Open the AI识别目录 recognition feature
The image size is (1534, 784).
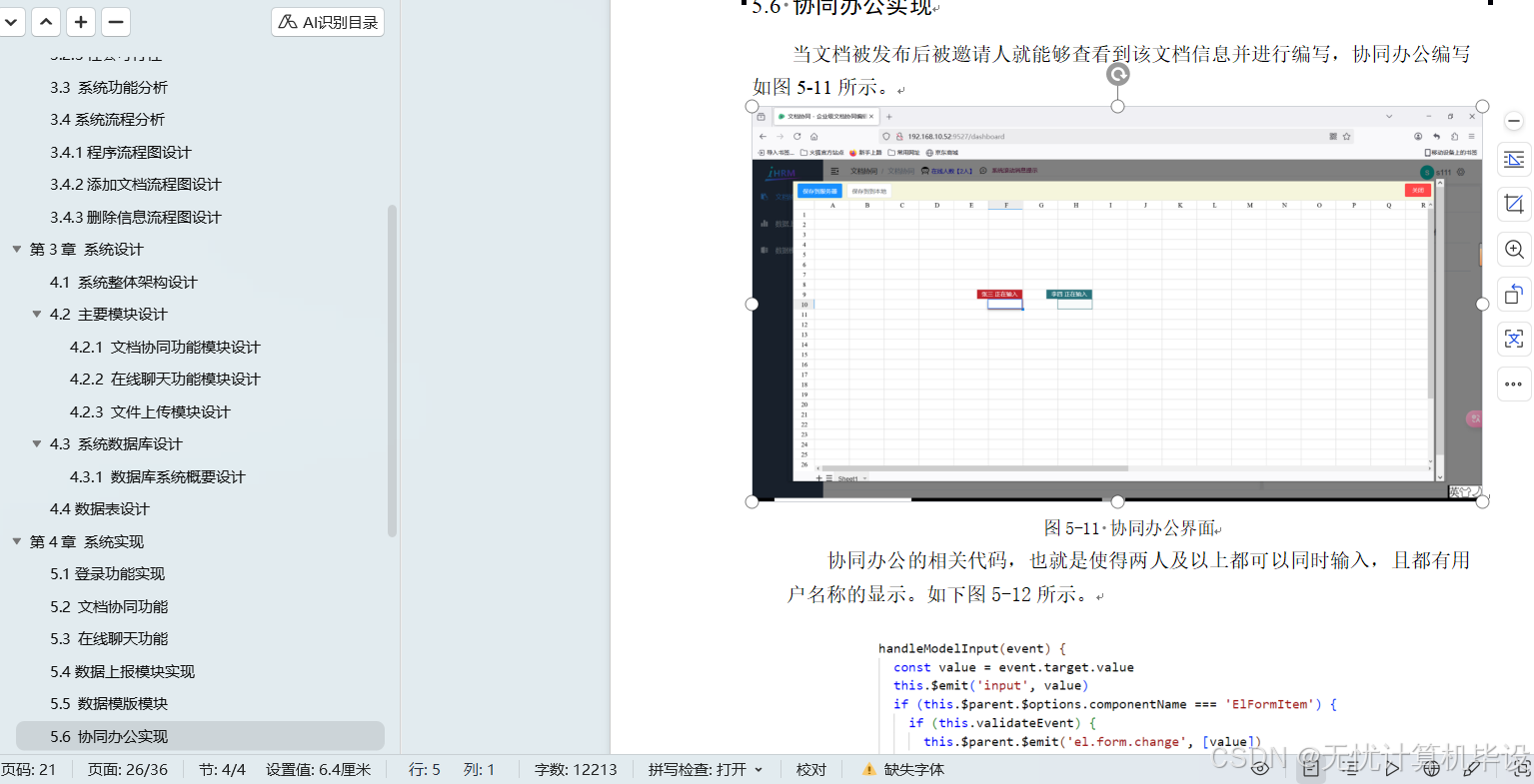coord(327,22)
